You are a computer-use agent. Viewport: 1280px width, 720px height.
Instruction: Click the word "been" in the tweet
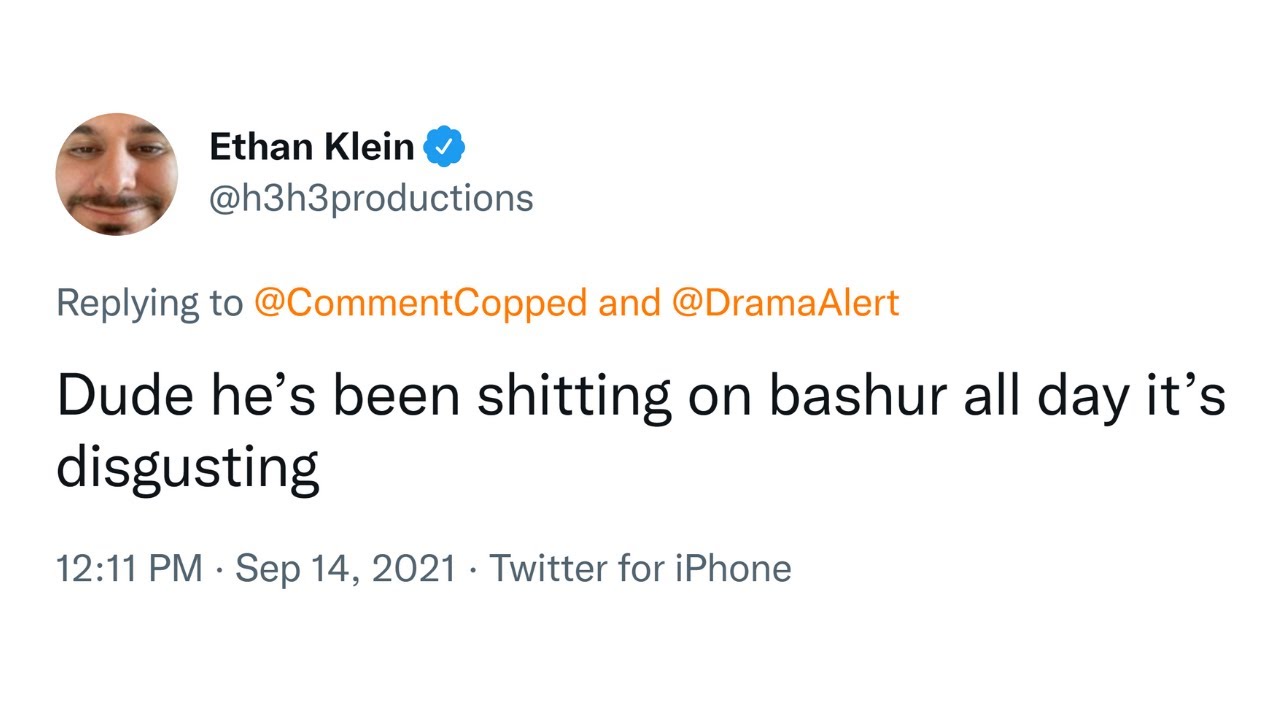click(x=396, y=397)
